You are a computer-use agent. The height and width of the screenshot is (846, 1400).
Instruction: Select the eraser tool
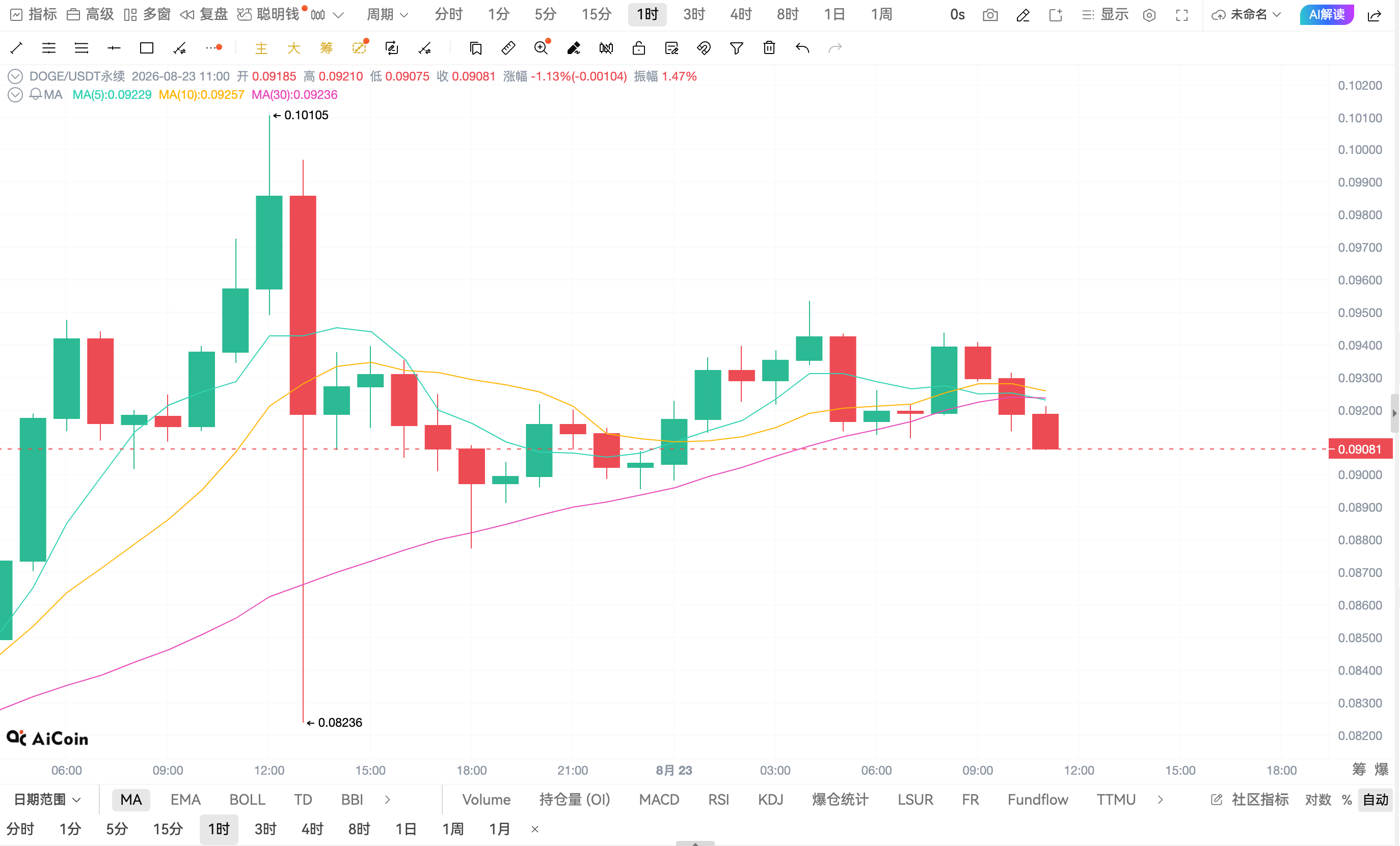coord(574,48)
